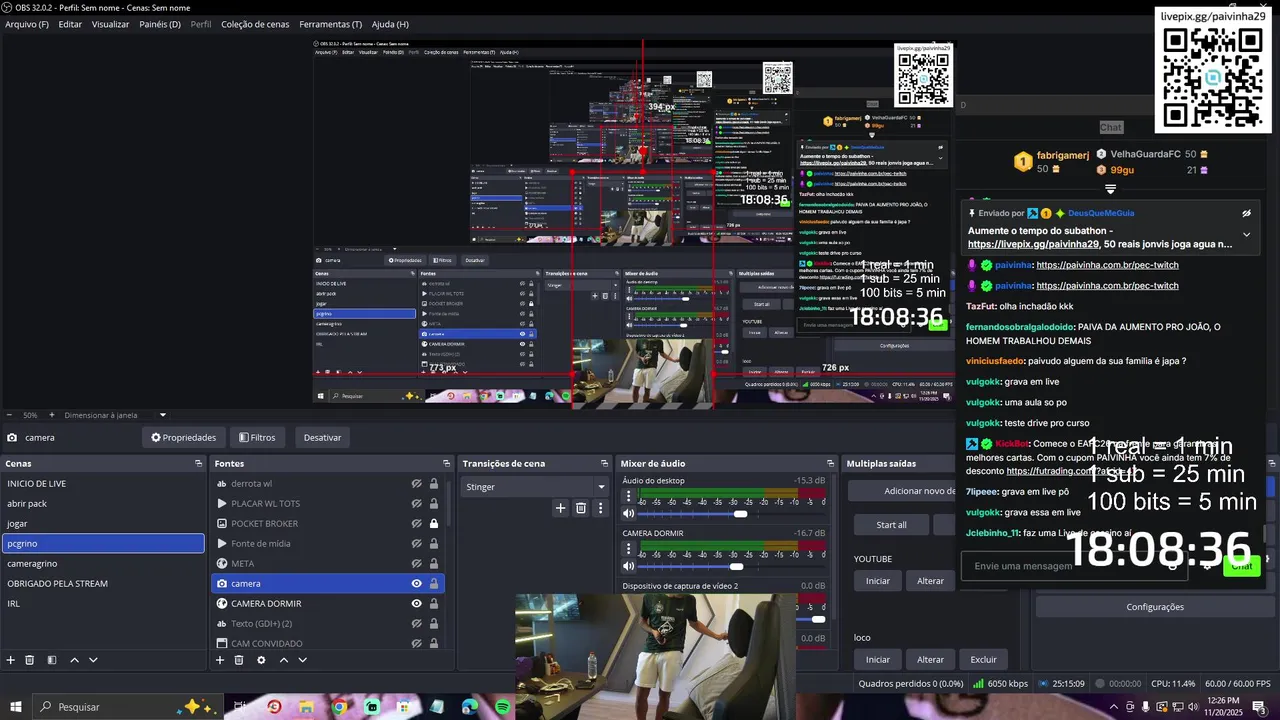Open the Stinger transition dropdown
This screenshot has width=1280, height=720.
(x=535, y=487)
